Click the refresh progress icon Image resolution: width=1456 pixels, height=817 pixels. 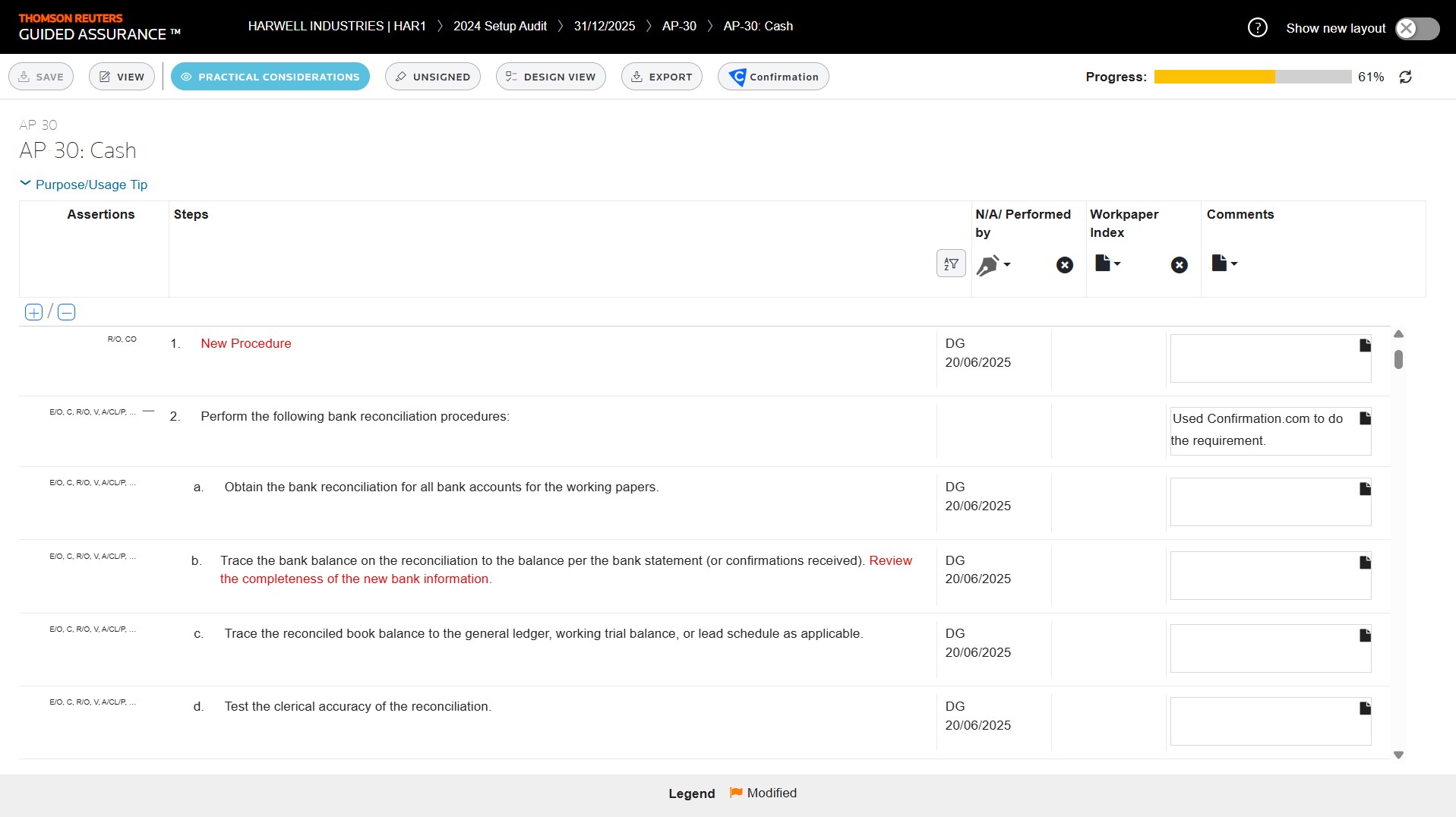point(1405,77)
